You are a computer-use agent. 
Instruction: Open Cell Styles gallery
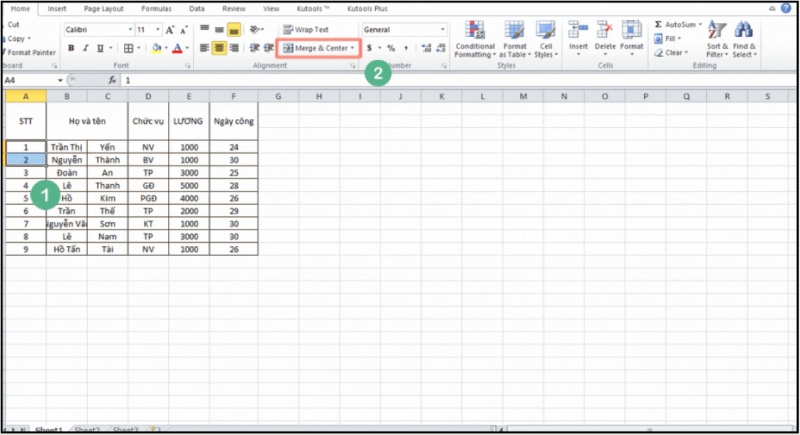546,39
